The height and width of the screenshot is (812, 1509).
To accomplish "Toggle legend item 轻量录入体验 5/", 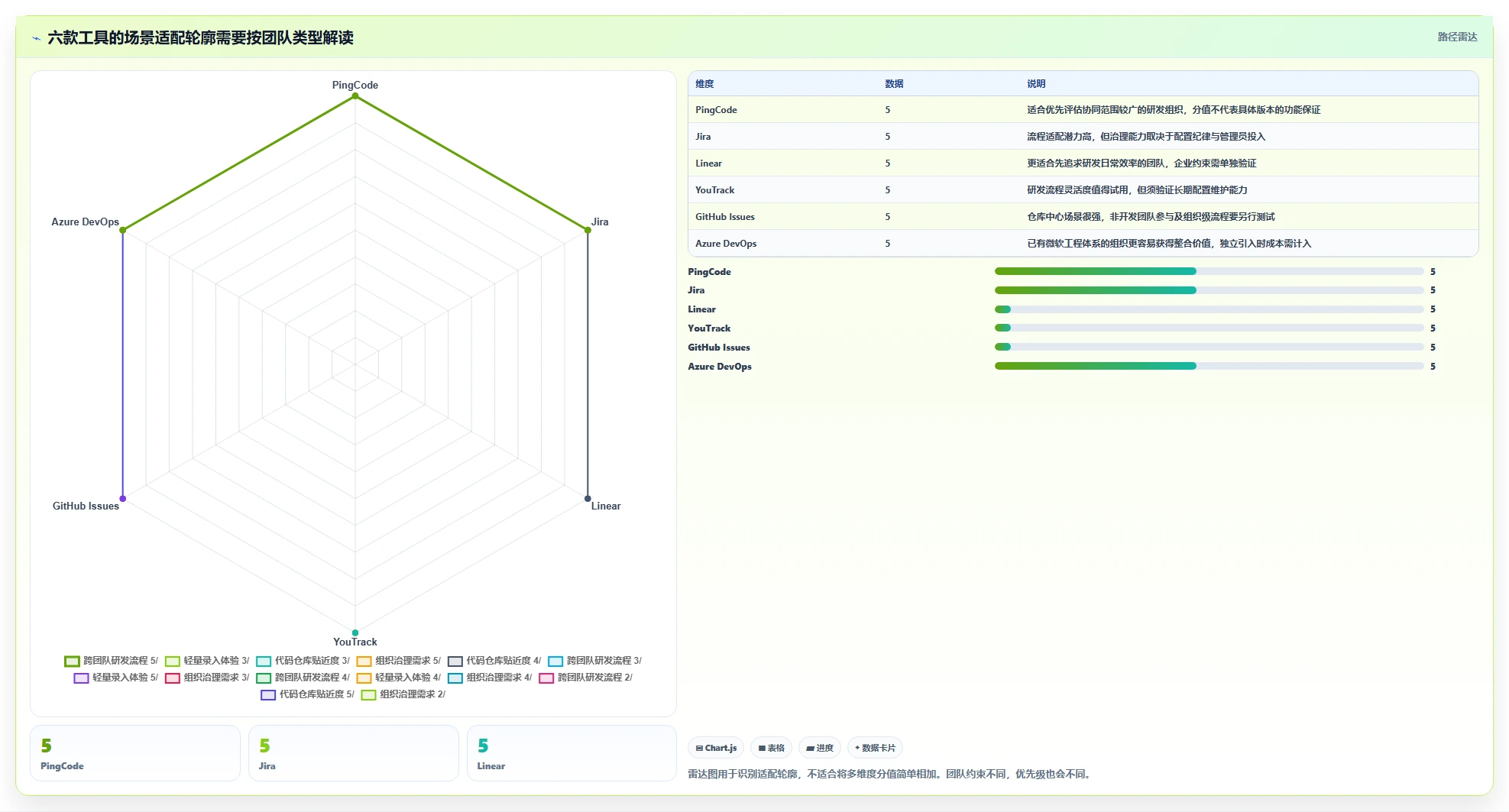I will tap(116, 678).
